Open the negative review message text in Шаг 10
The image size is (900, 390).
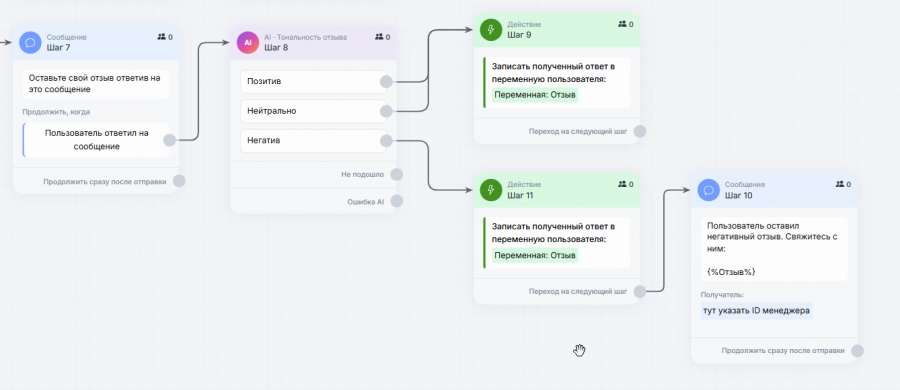pos(774,249)
